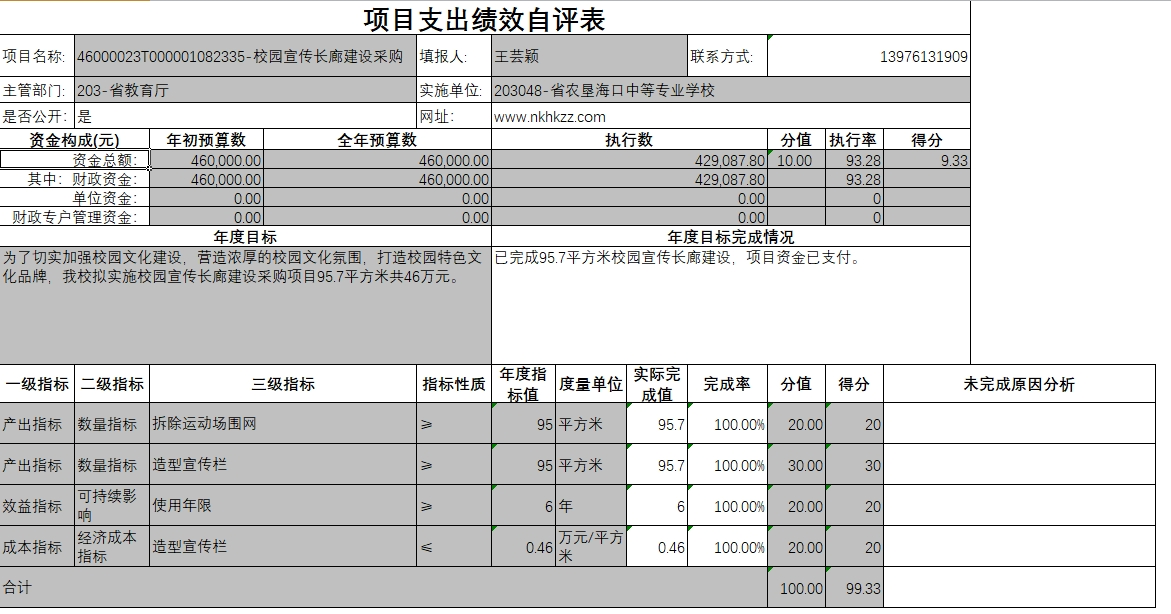Screen dimensions: 1171x614
Task: Click the 成本指标 cell
Action: 37,547
